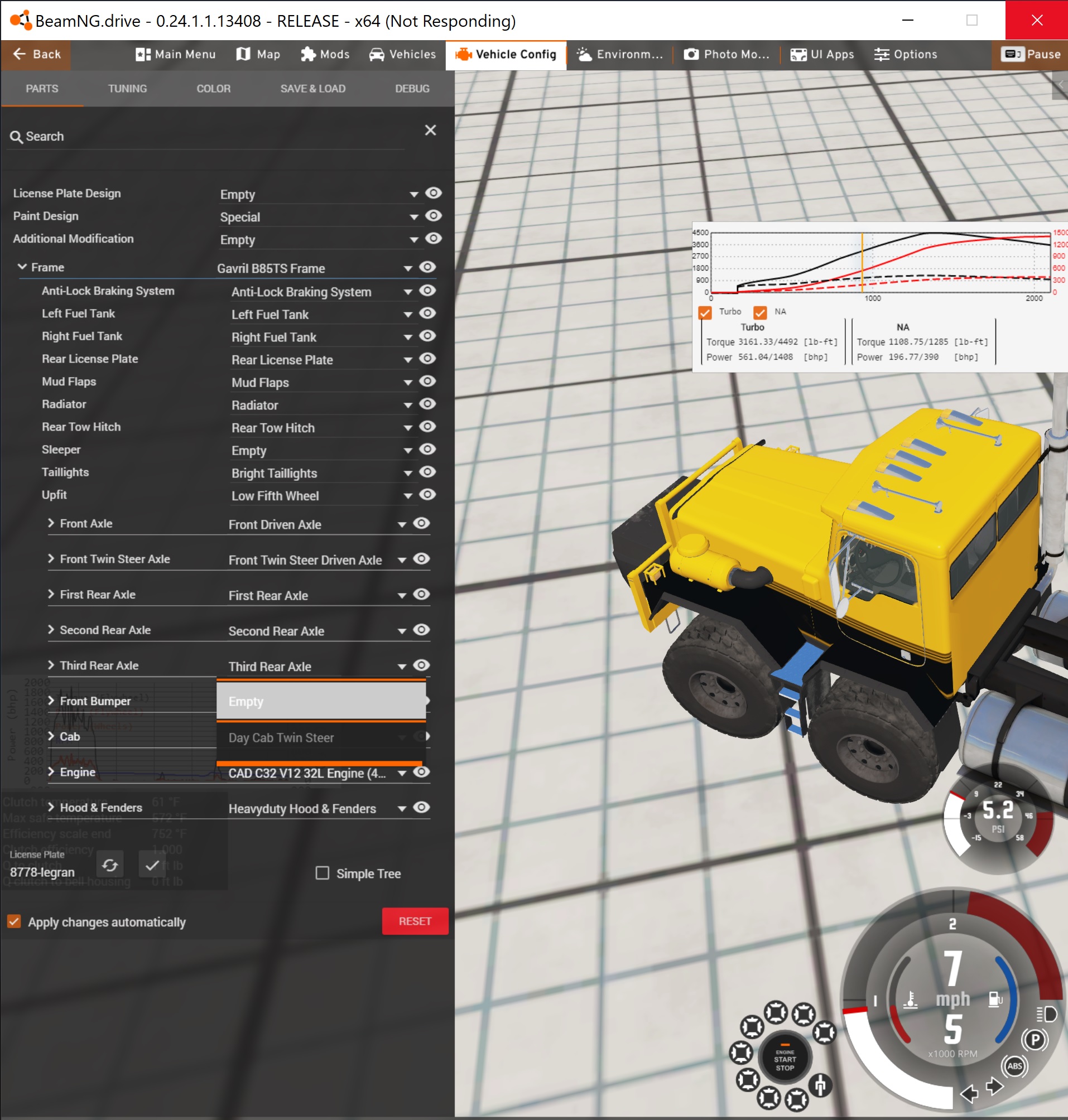Switch to the DEBUG tab
The image size is (1068, 1120).
click(x=412, y=89)
